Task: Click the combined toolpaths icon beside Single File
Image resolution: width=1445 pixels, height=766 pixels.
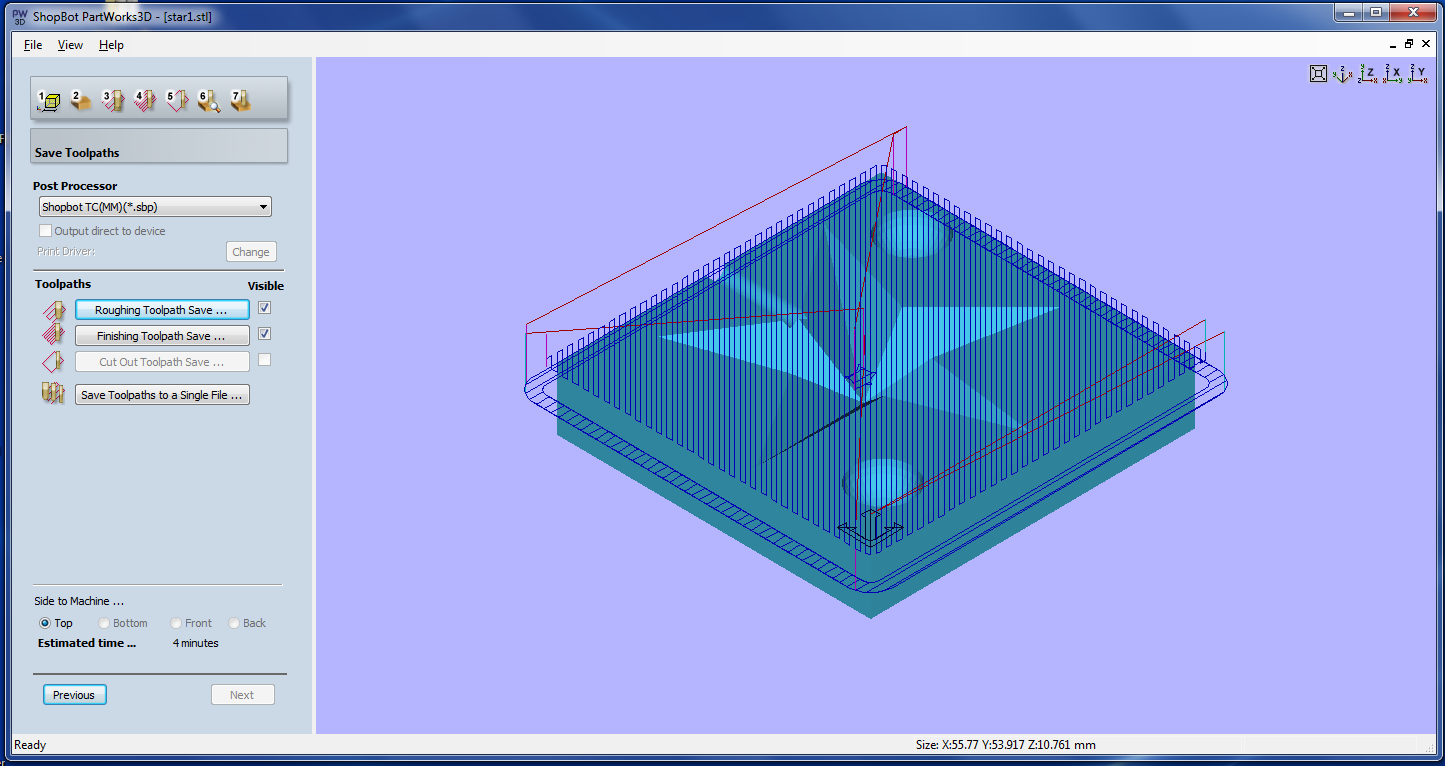Action: click(x=53, y=394)
